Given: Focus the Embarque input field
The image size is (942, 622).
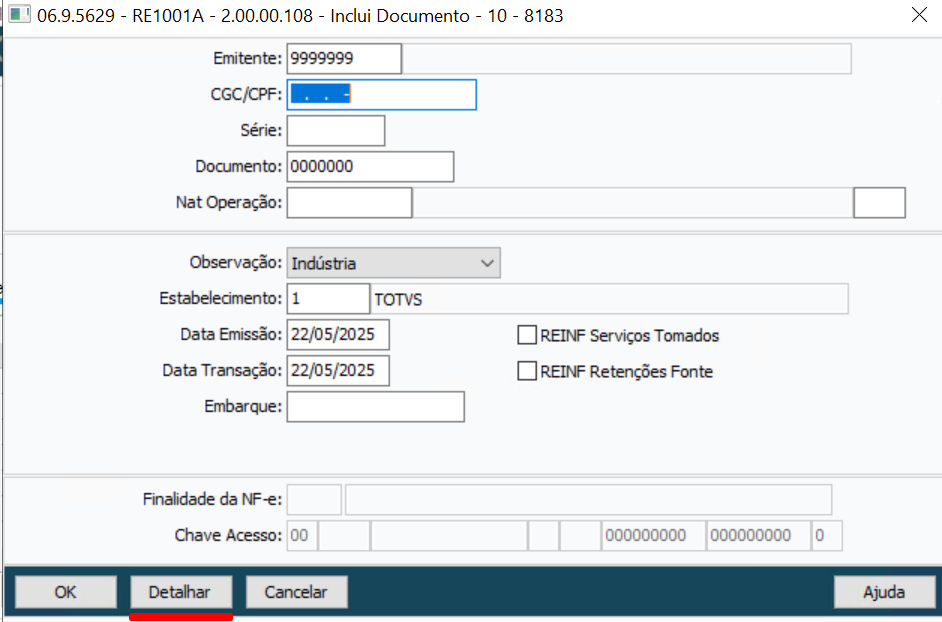Looking at the screenshot, I should (x=375, y=407).
